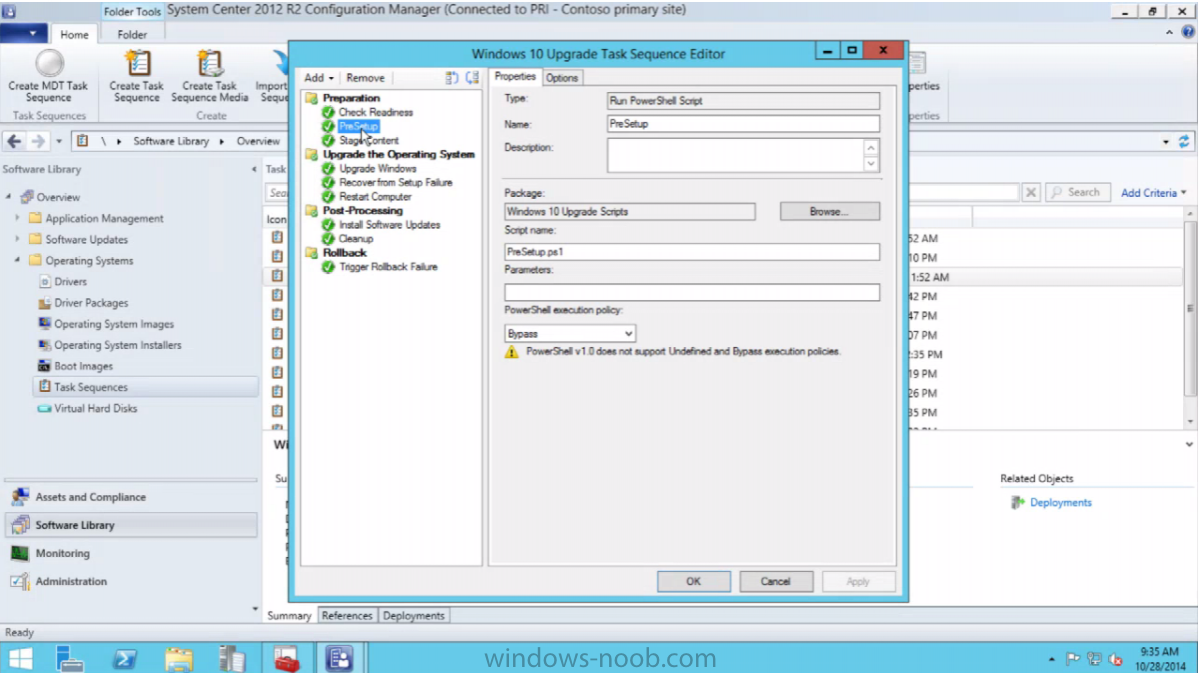The width and height of the screenshot is (1200, 673).
Task: Open the Folder ribbon tab
Action: (x=132, y=34)
